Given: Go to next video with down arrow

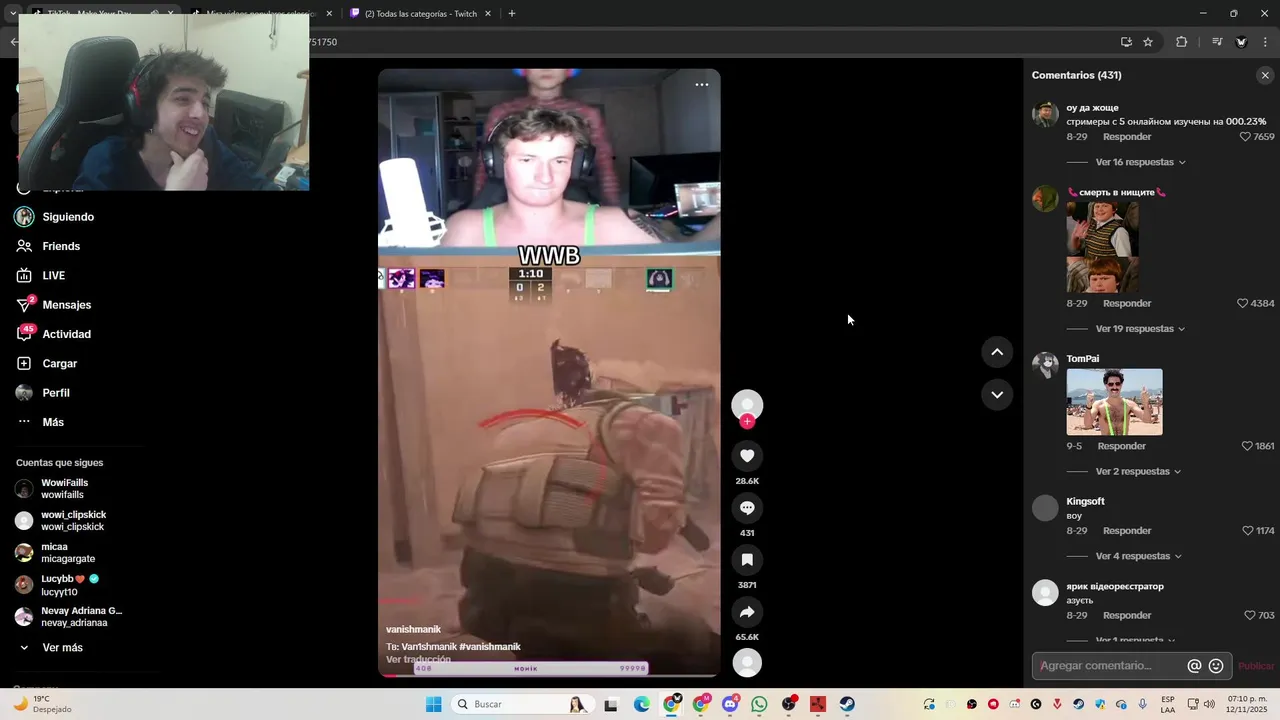Looking at the screenshot, I should point(997,395).
